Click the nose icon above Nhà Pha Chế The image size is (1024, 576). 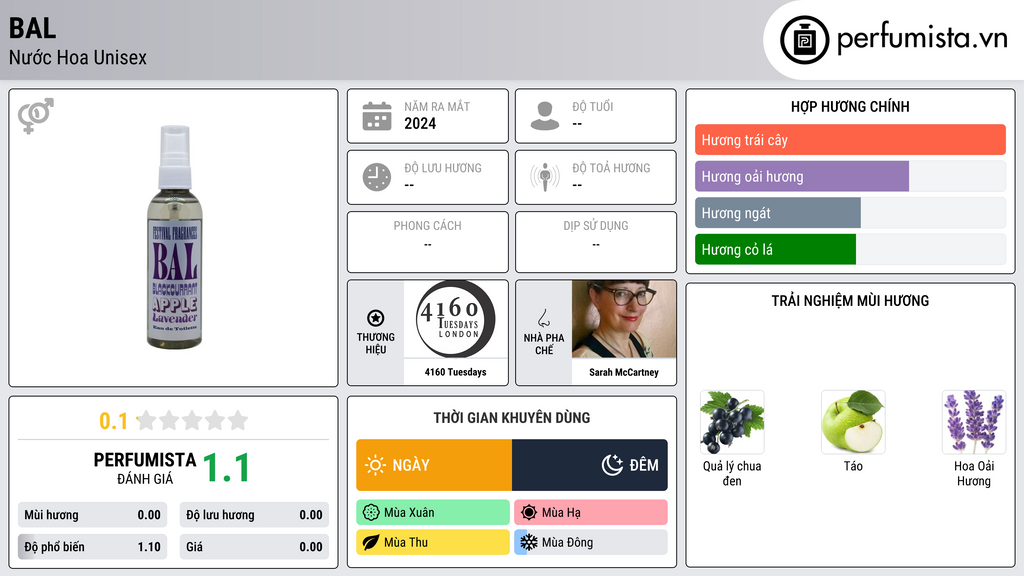pos(543,318)
